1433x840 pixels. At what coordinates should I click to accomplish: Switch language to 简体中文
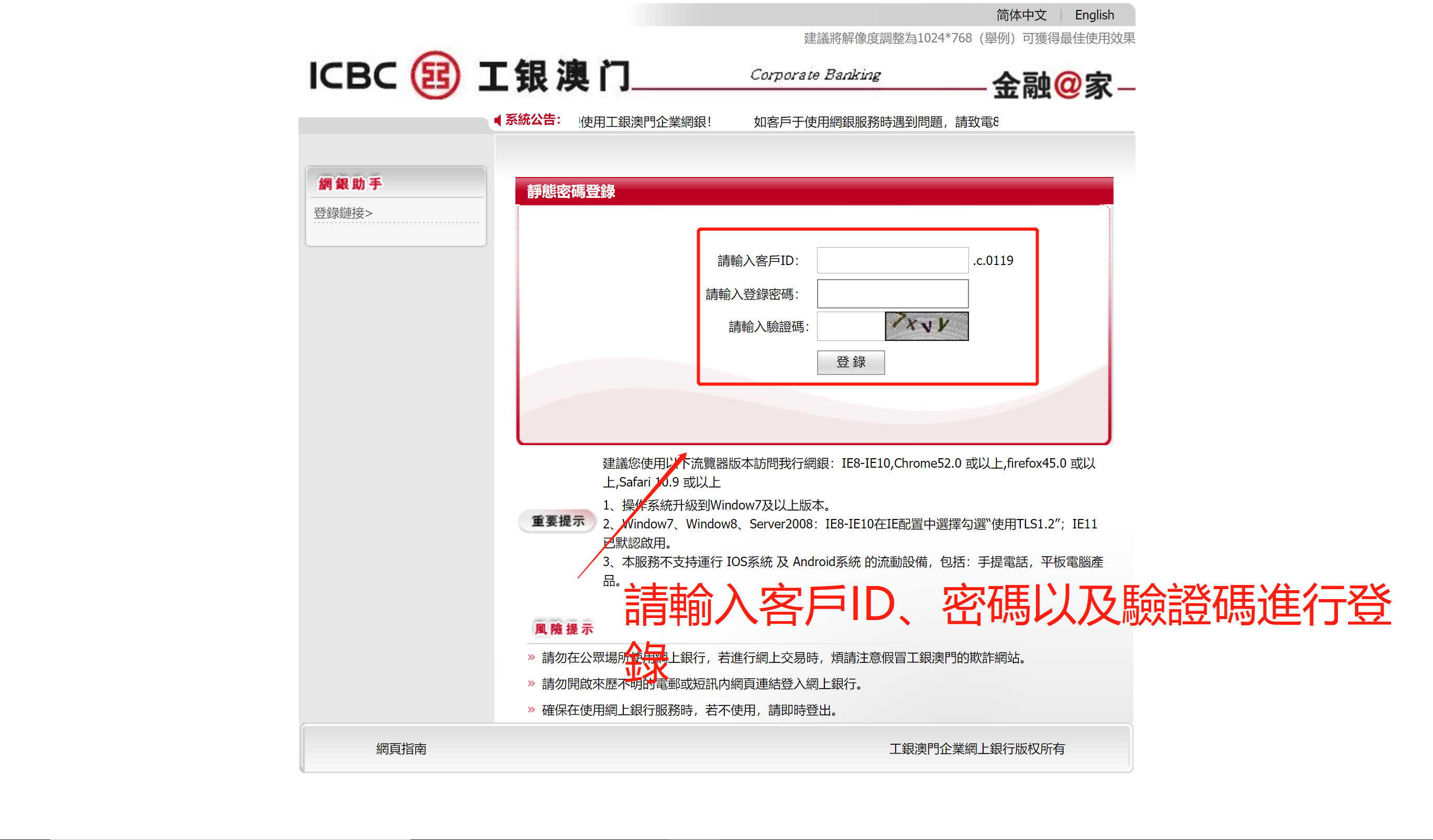pos(1021,15)
